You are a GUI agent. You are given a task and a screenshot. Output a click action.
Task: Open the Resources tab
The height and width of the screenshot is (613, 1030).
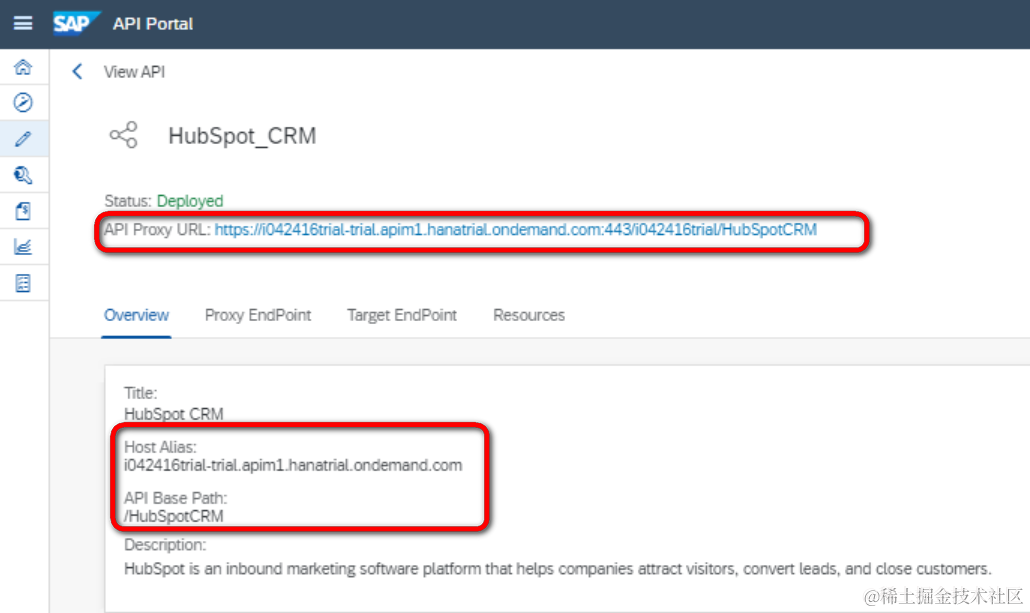pyautogui.click(x=529, y=315)
